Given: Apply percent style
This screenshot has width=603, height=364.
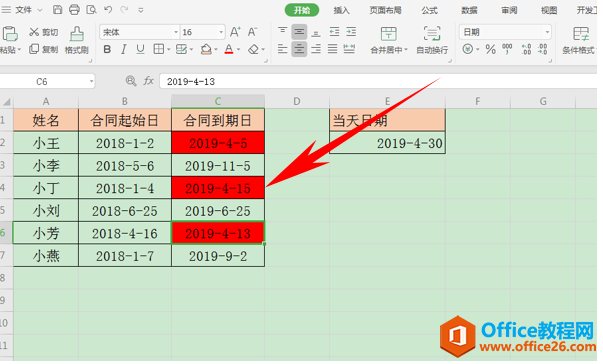Looking at the screenshot, I should point(490,49).
